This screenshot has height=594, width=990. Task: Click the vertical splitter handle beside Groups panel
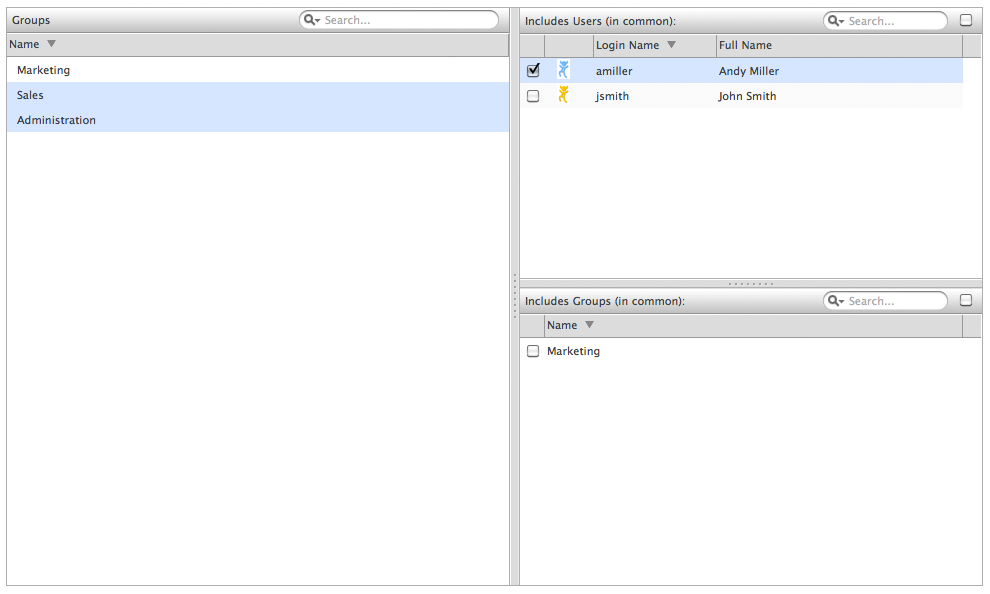[x=514, y=296]
